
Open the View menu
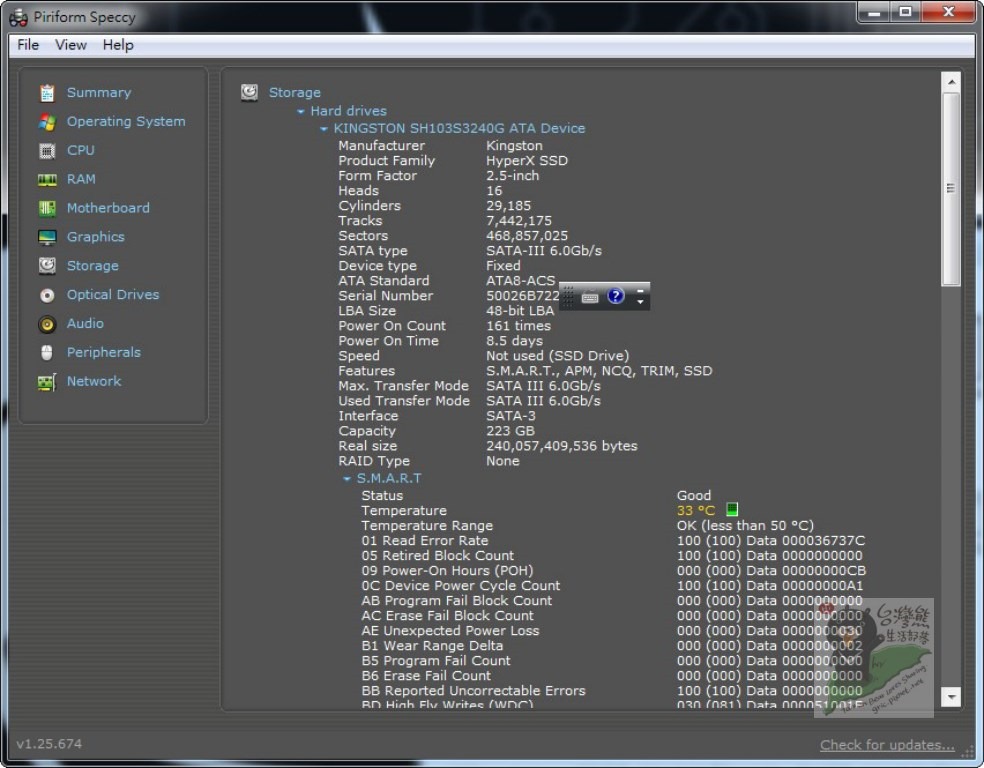(x=71, y=45)
